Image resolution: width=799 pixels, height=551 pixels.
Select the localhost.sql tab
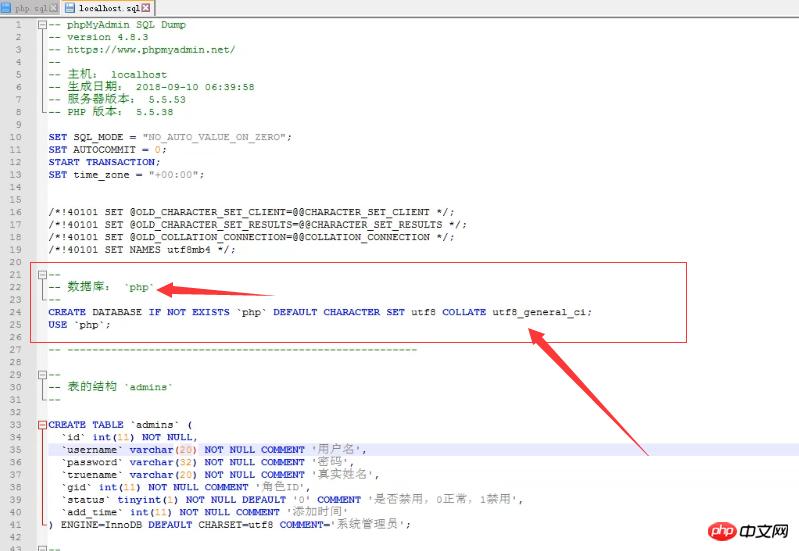tap(109, 8)
